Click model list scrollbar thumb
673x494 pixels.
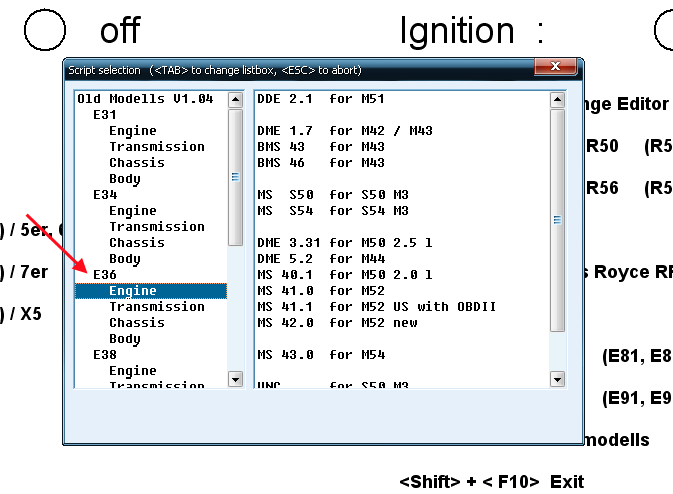[235, 177]
